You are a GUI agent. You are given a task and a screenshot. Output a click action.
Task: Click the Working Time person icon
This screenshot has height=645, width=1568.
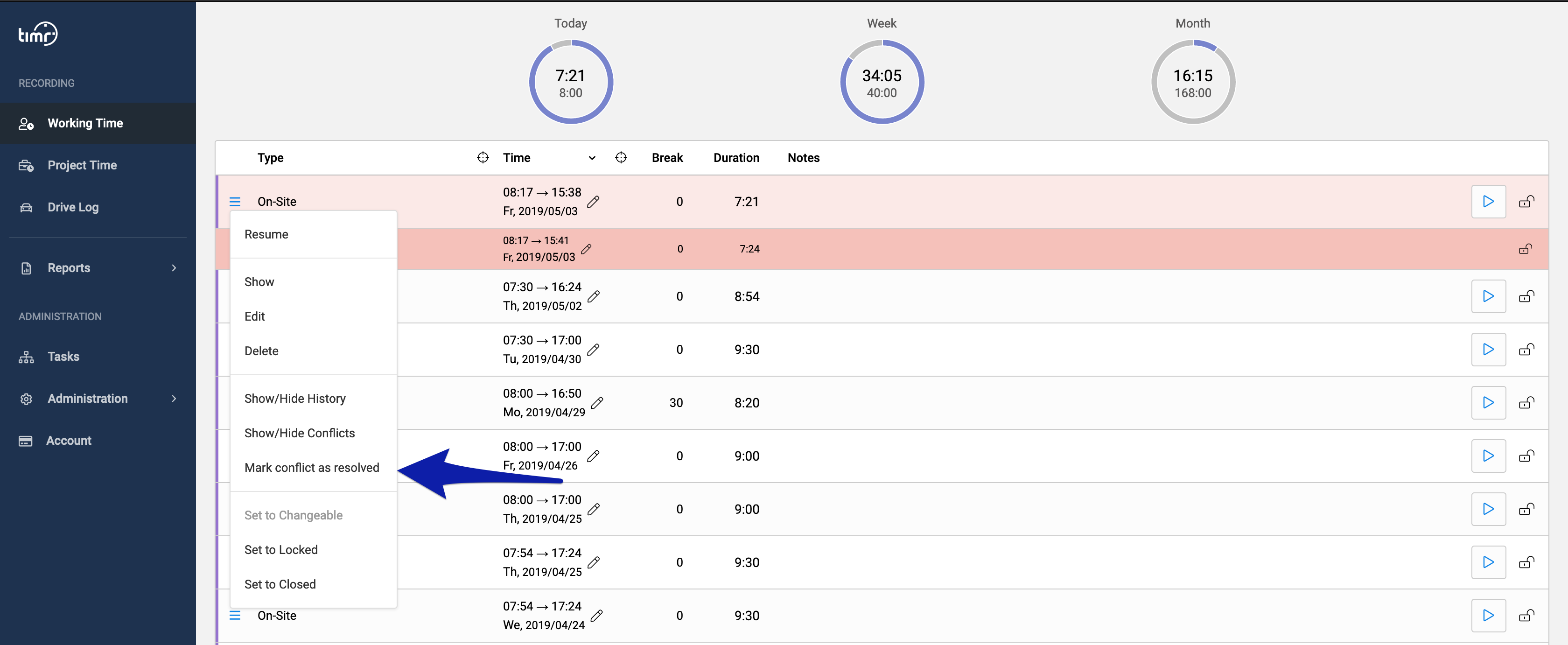[26, 124]
